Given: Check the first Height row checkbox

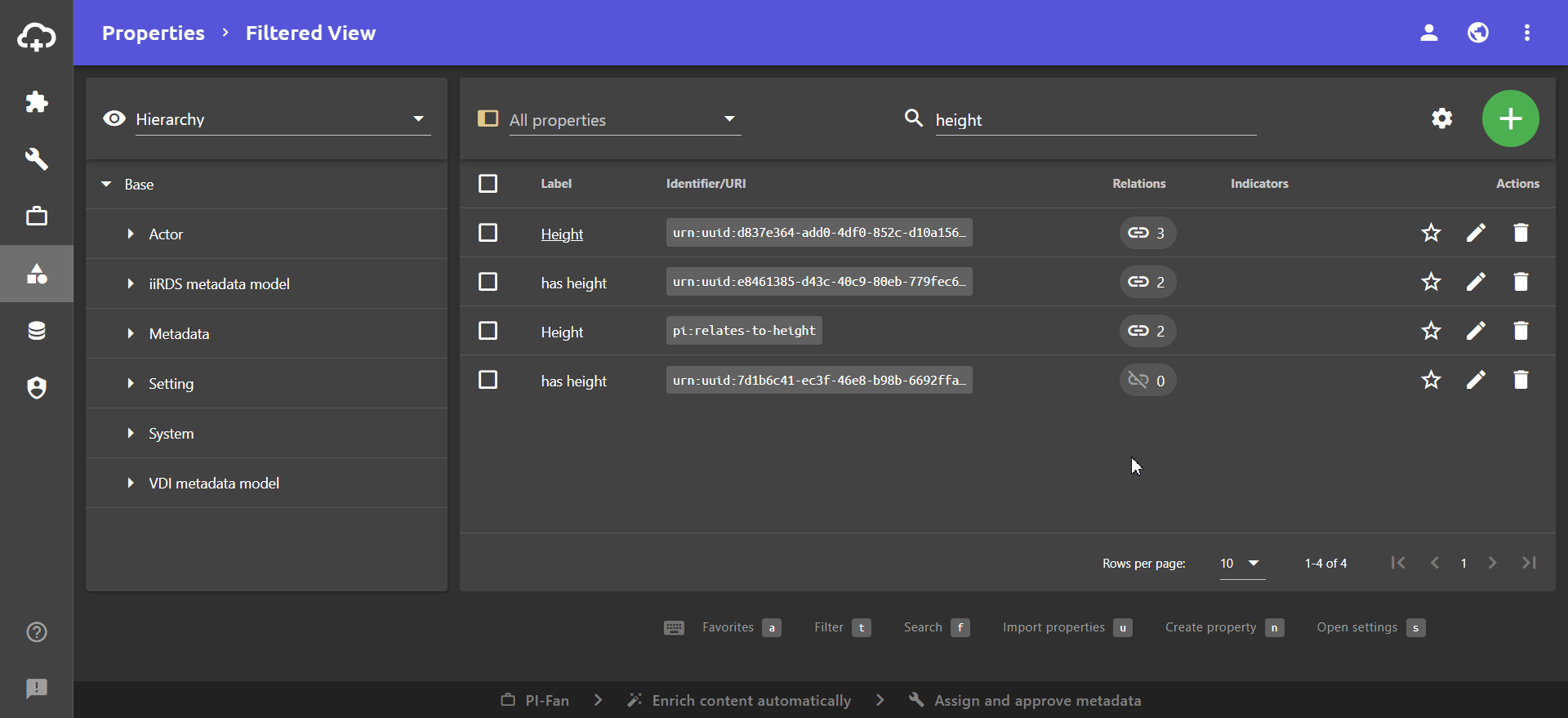Looking at the screenshot, I should (x=488, y=233).
